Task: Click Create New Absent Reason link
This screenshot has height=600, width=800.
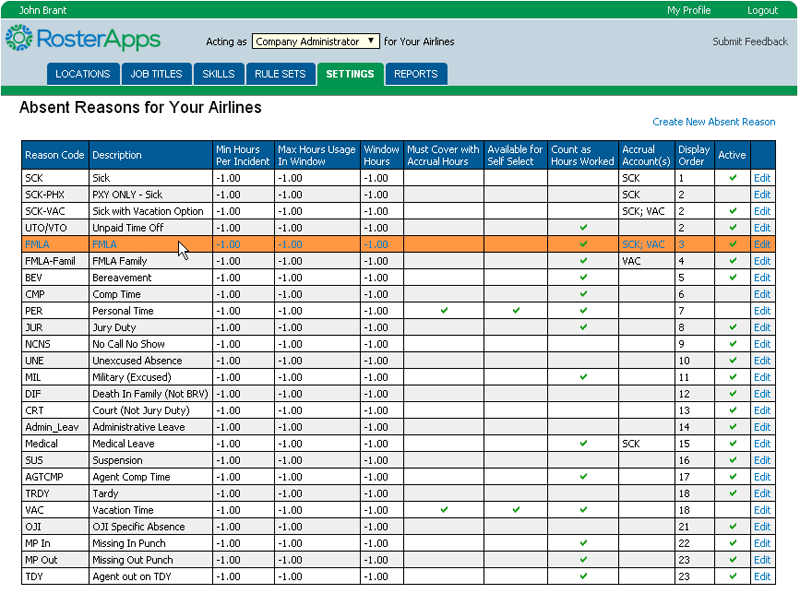Action: [x=713, y=122]
